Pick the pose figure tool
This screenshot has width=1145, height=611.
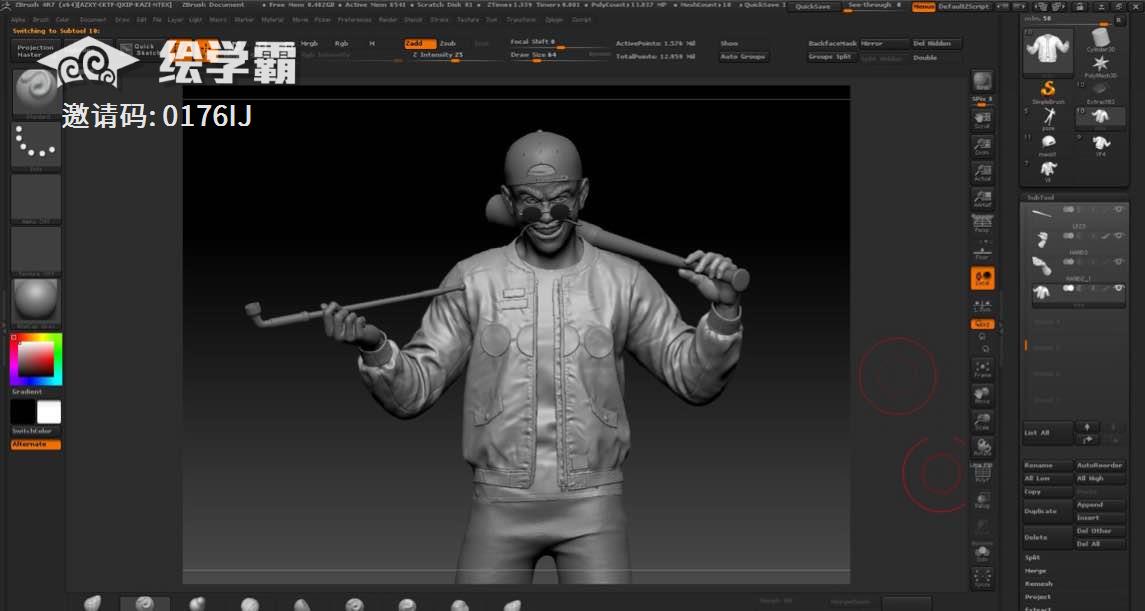[x=1048, y=117]
